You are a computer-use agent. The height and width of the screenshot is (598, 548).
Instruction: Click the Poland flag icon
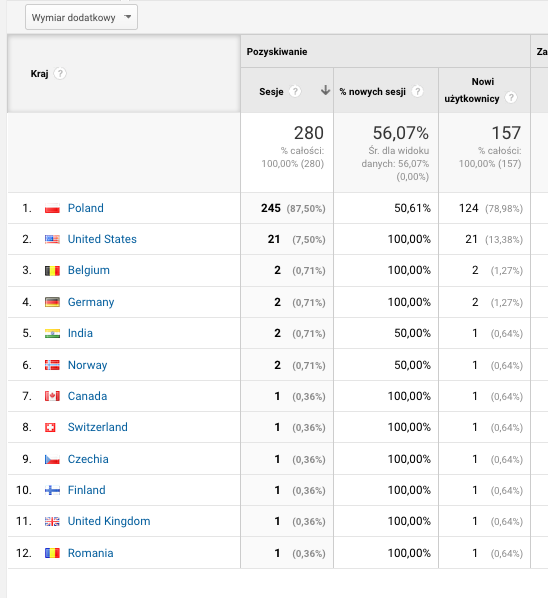(x=52, y=209)
